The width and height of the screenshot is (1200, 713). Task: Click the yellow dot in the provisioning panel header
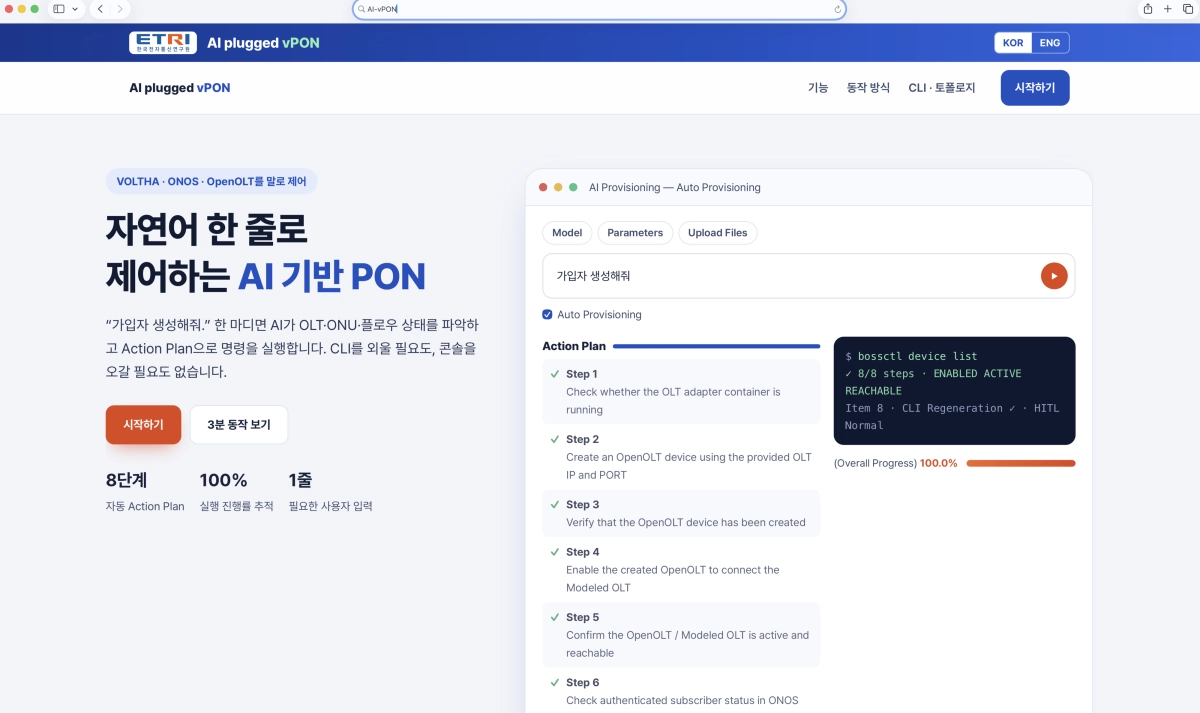(558, 187)
